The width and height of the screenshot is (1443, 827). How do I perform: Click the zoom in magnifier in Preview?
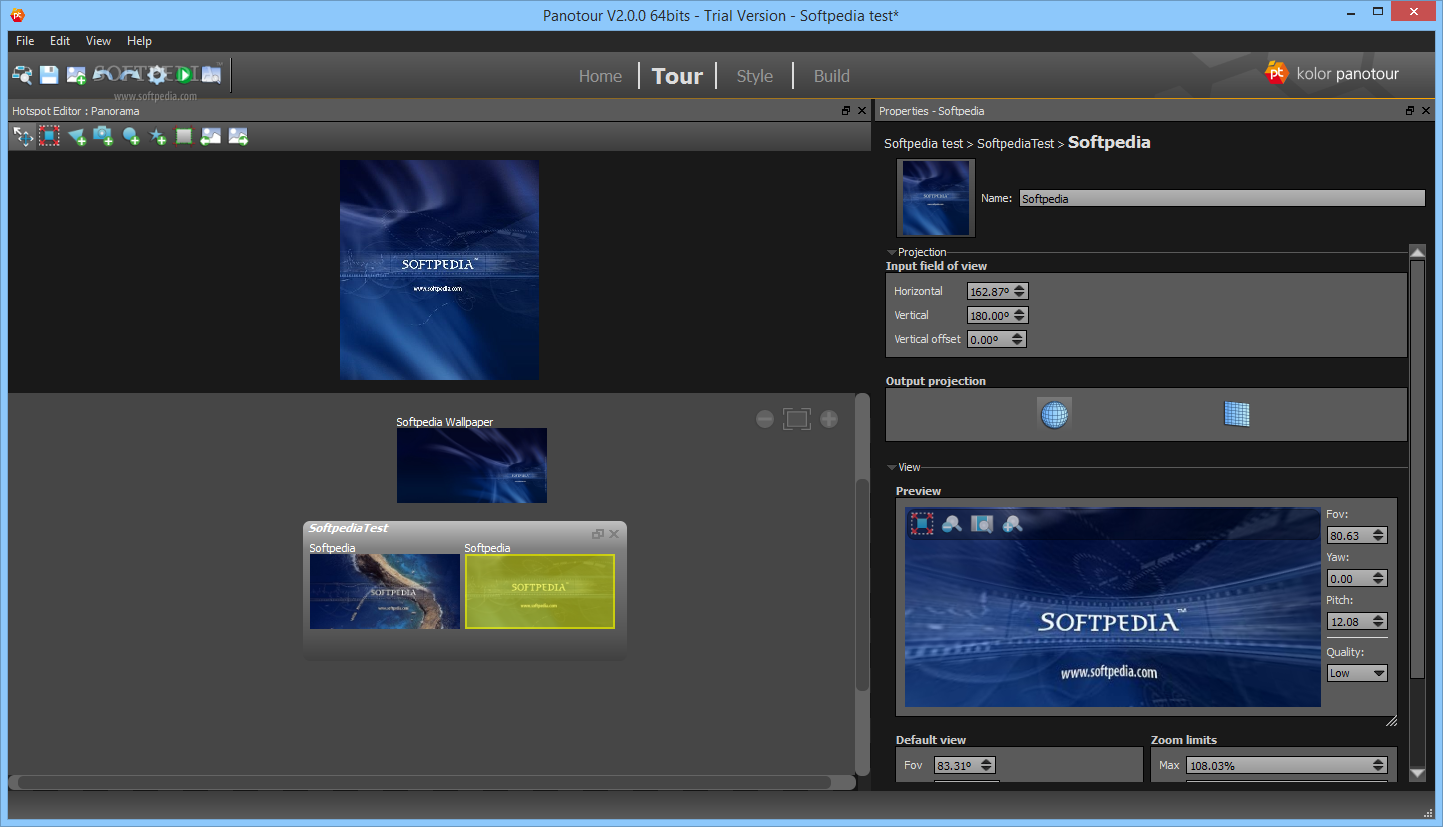(1012, 523)
